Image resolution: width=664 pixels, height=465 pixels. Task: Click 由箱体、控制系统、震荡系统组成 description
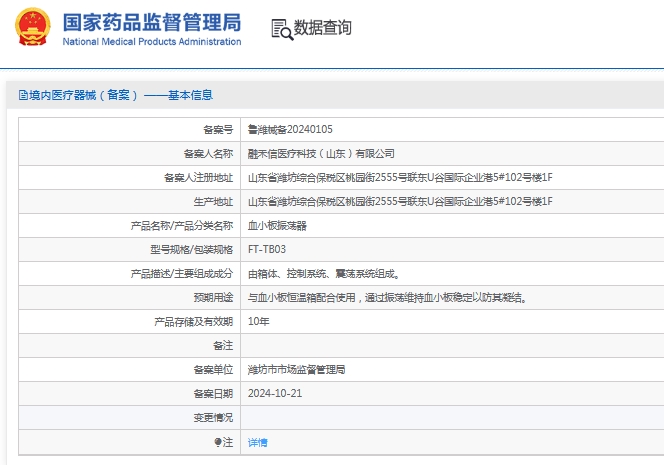(324, 274)
